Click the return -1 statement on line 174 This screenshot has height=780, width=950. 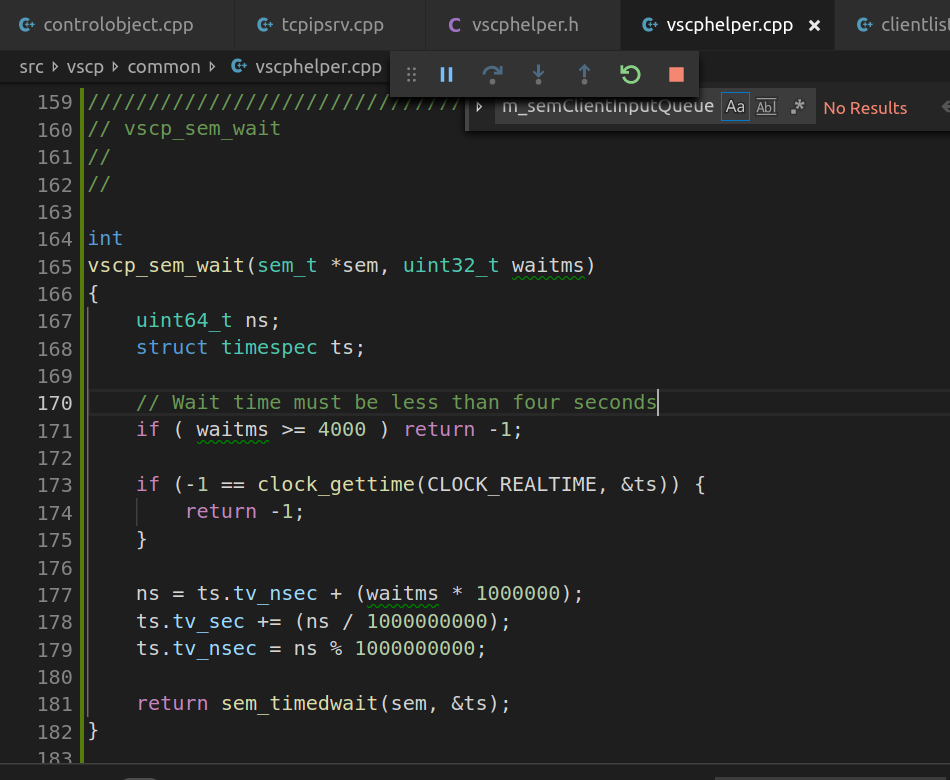(244, 512)
